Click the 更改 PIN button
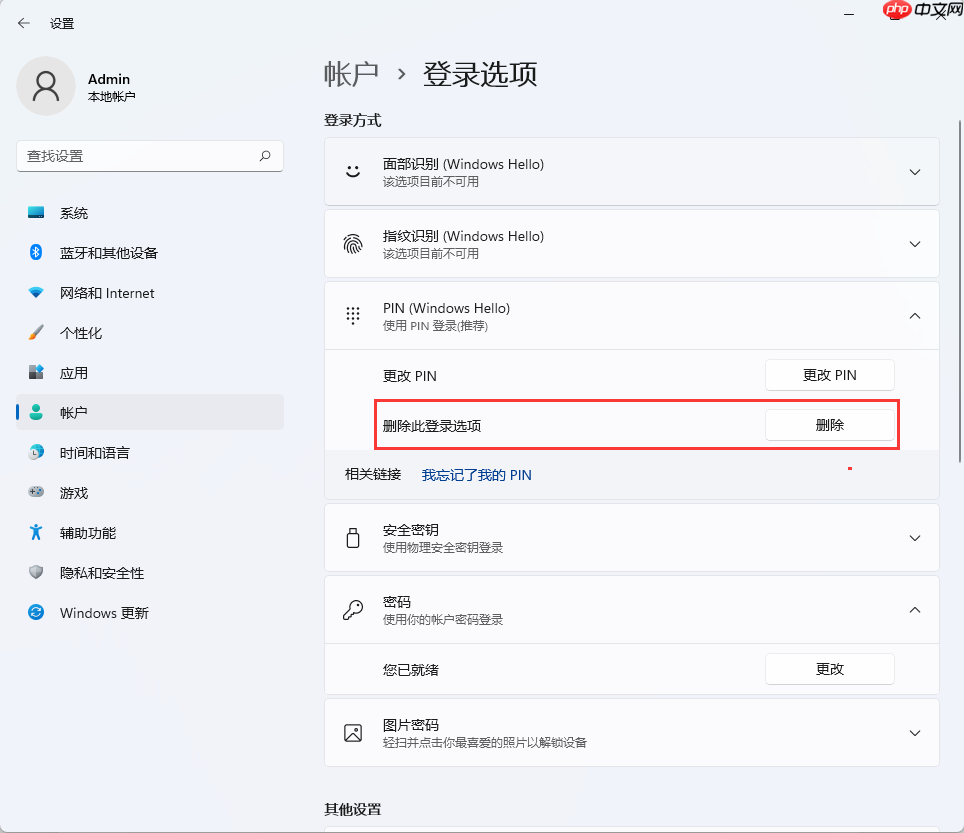964x833 pixels. 830,374
